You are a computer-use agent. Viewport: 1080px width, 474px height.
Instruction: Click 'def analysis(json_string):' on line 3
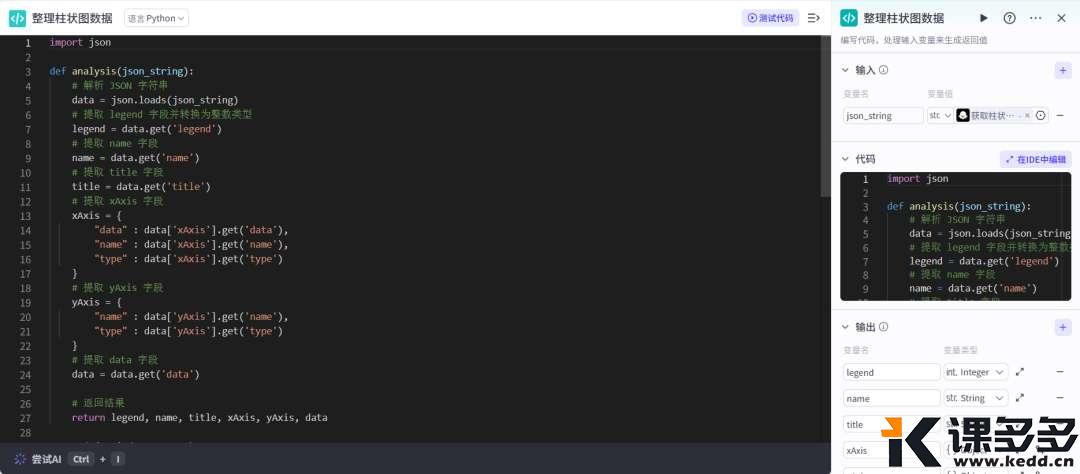(x=122, y=71)
